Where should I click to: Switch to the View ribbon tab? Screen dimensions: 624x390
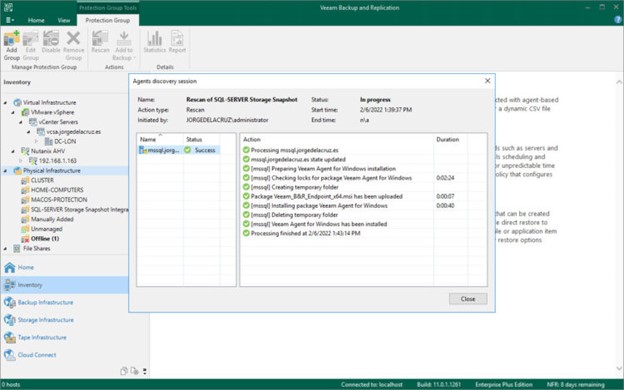(64, 20)
